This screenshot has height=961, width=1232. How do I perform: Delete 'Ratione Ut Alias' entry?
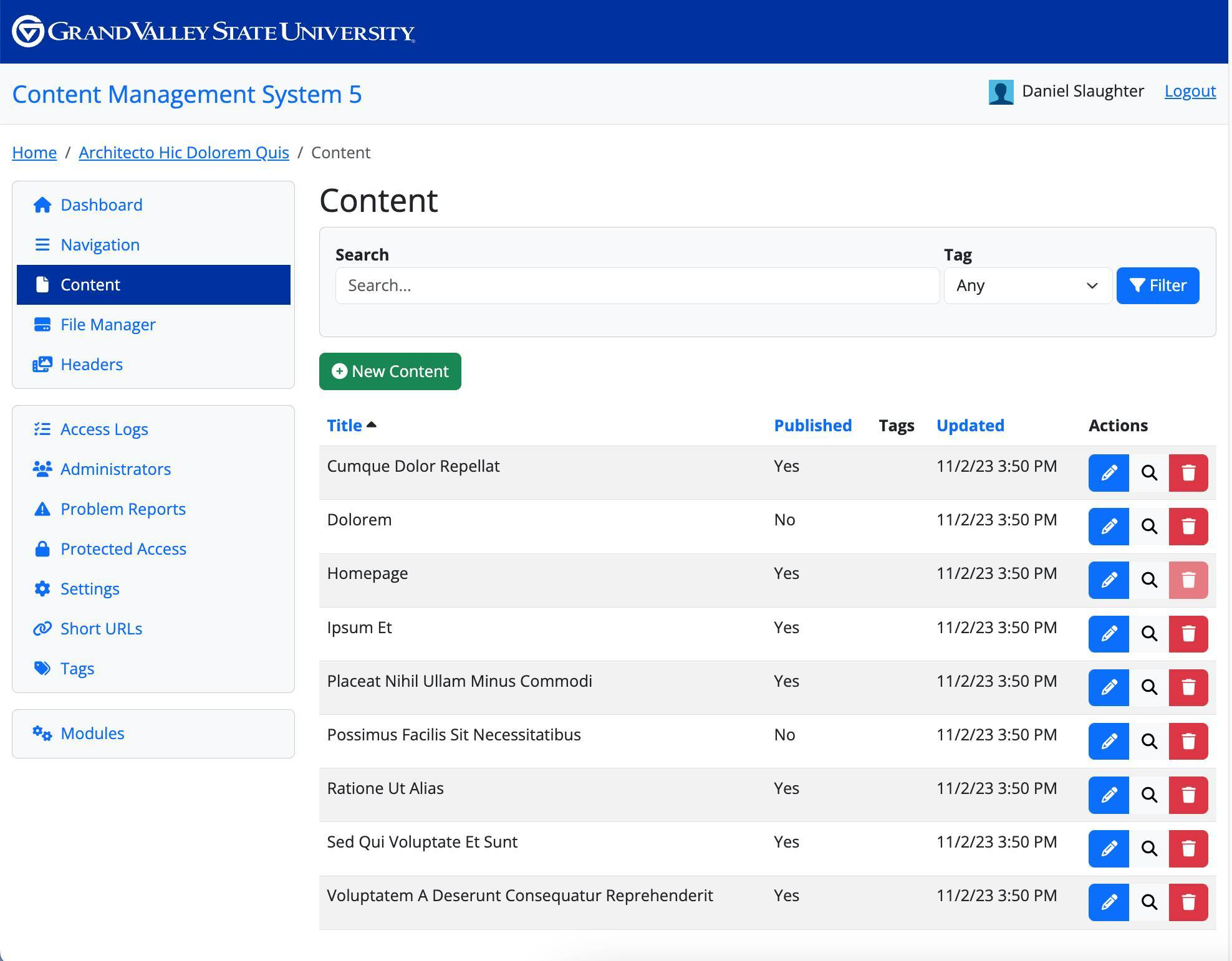pyautogui.click(x=1188, y=795)
